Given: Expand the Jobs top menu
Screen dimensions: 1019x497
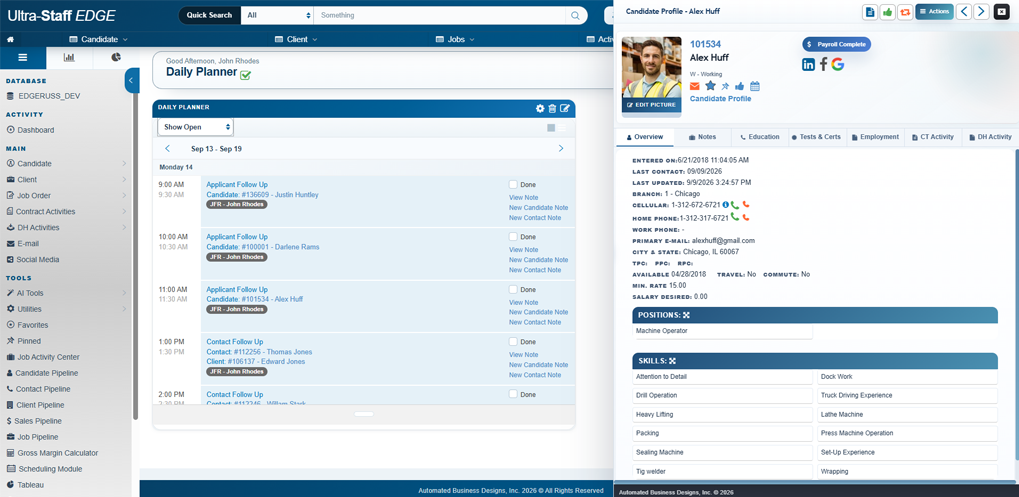Looking at the screenshot, I should [456, 40].
